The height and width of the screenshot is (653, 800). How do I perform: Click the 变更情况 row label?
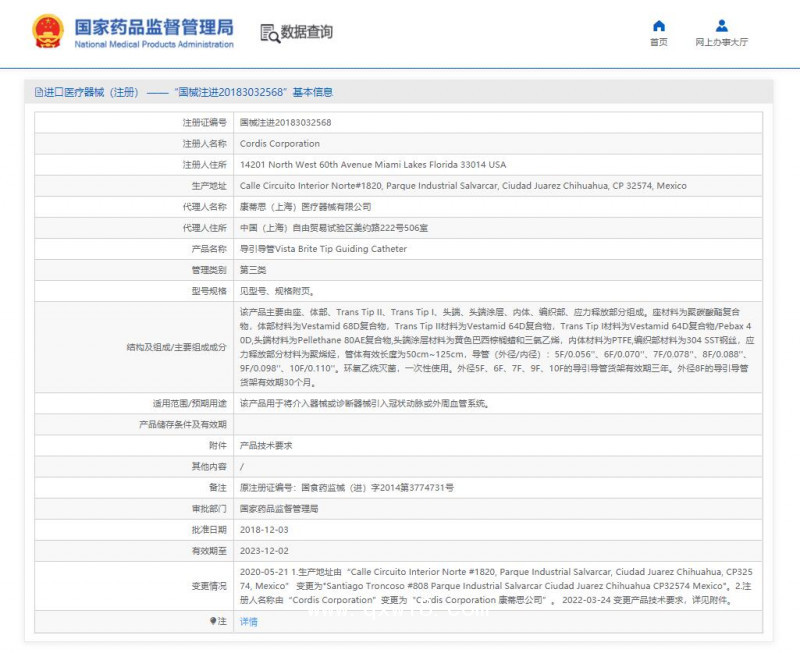(x=209, y=586)
